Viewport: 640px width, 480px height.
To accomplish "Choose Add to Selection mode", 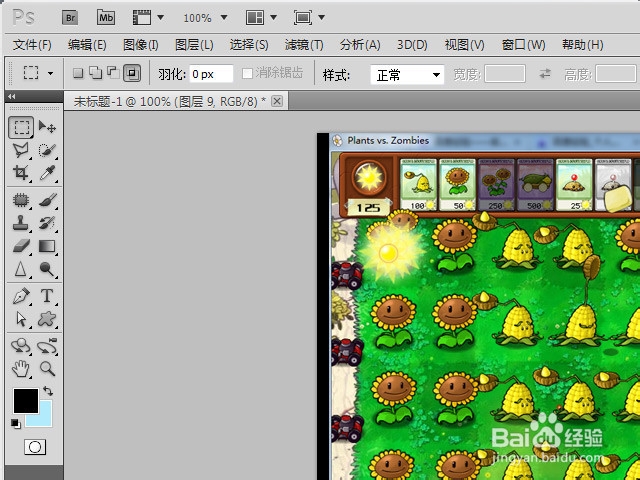I will [96, 73].
